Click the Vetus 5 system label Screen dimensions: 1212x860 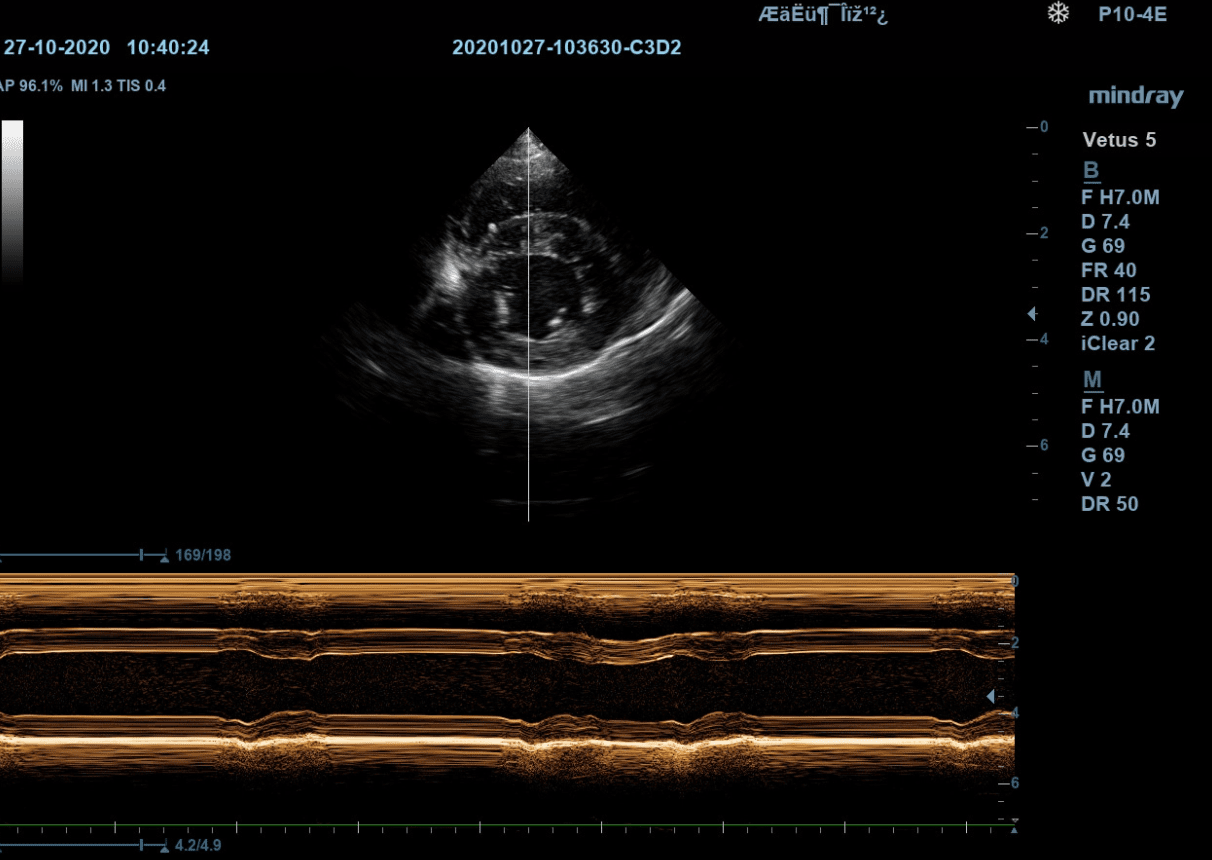pyautogui.click(x=1119, y=140)
